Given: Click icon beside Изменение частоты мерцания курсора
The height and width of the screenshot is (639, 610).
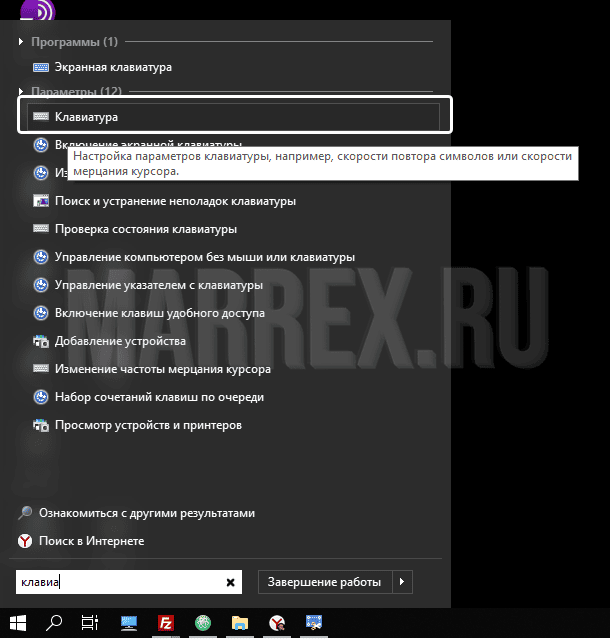Looking at the screenshot, I should (x=41, y=369).
